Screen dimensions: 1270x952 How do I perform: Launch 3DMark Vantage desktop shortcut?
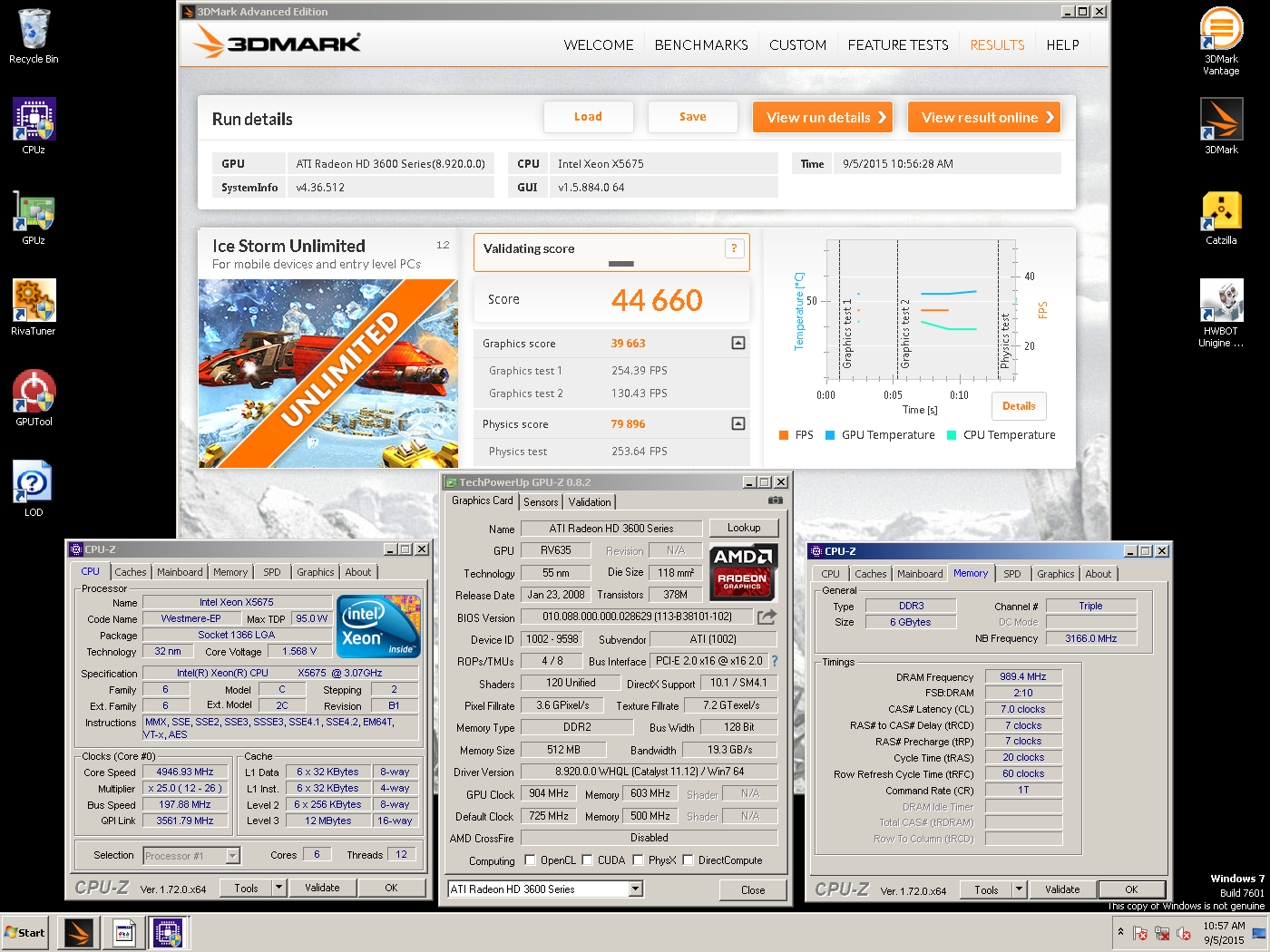(1221, 41)
